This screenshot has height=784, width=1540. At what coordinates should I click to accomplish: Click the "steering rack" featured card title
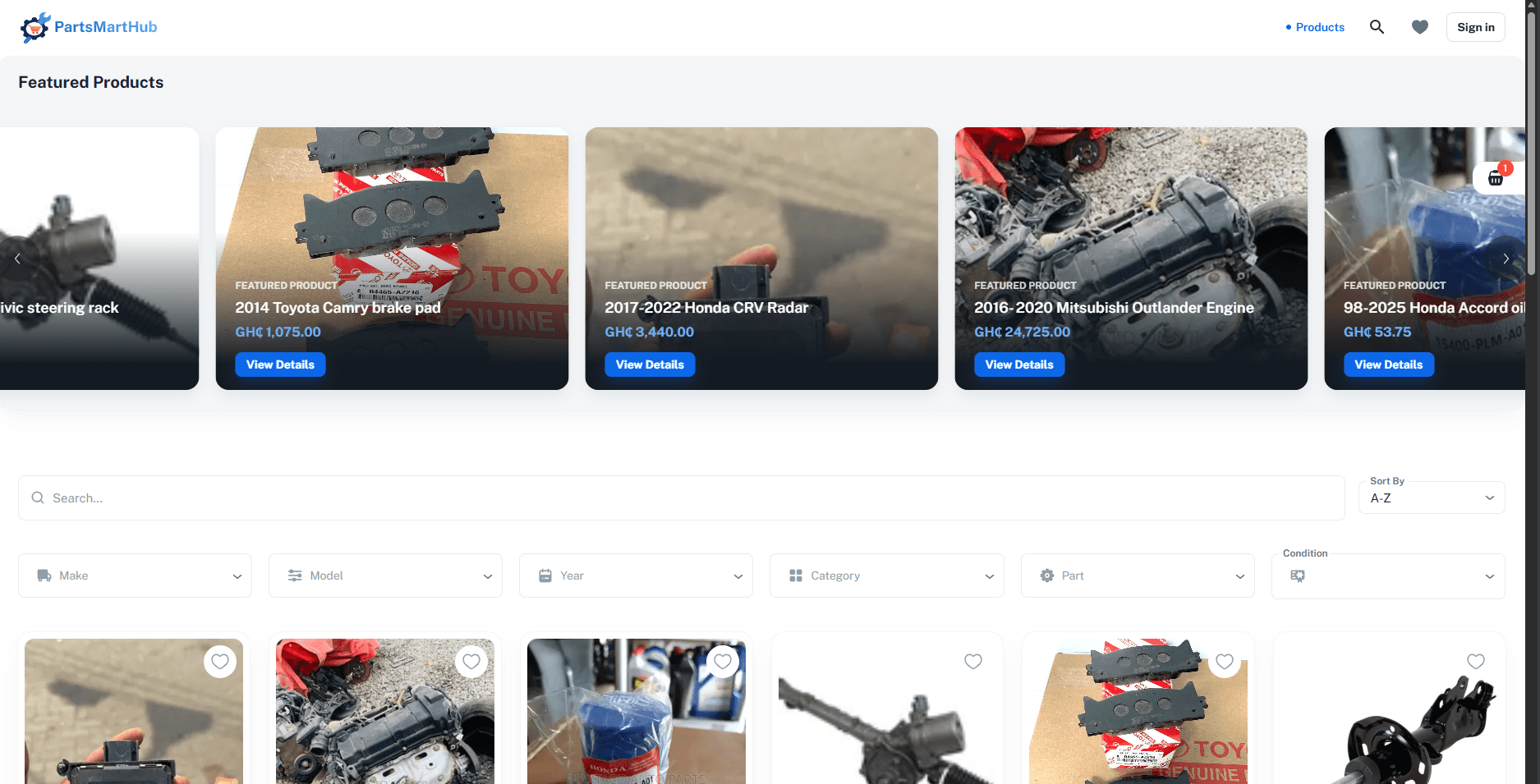tap(59, 308)
